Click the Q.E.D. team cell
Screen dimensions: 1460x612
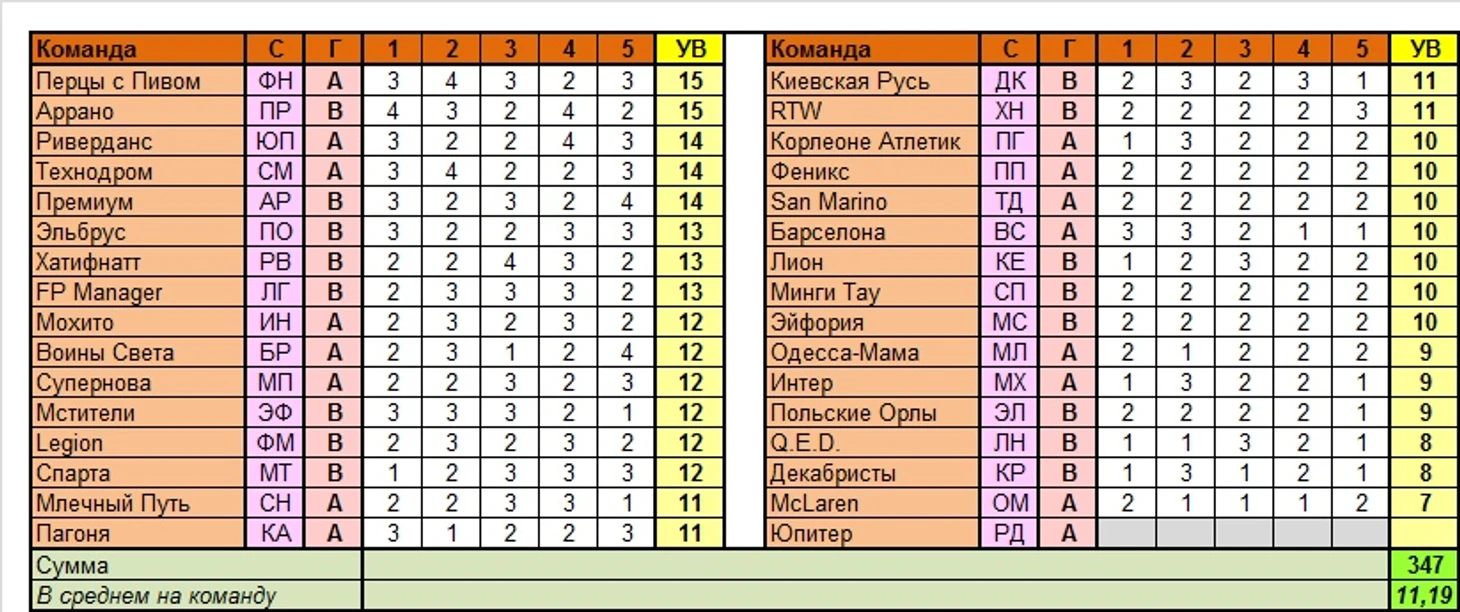[873, 443]
